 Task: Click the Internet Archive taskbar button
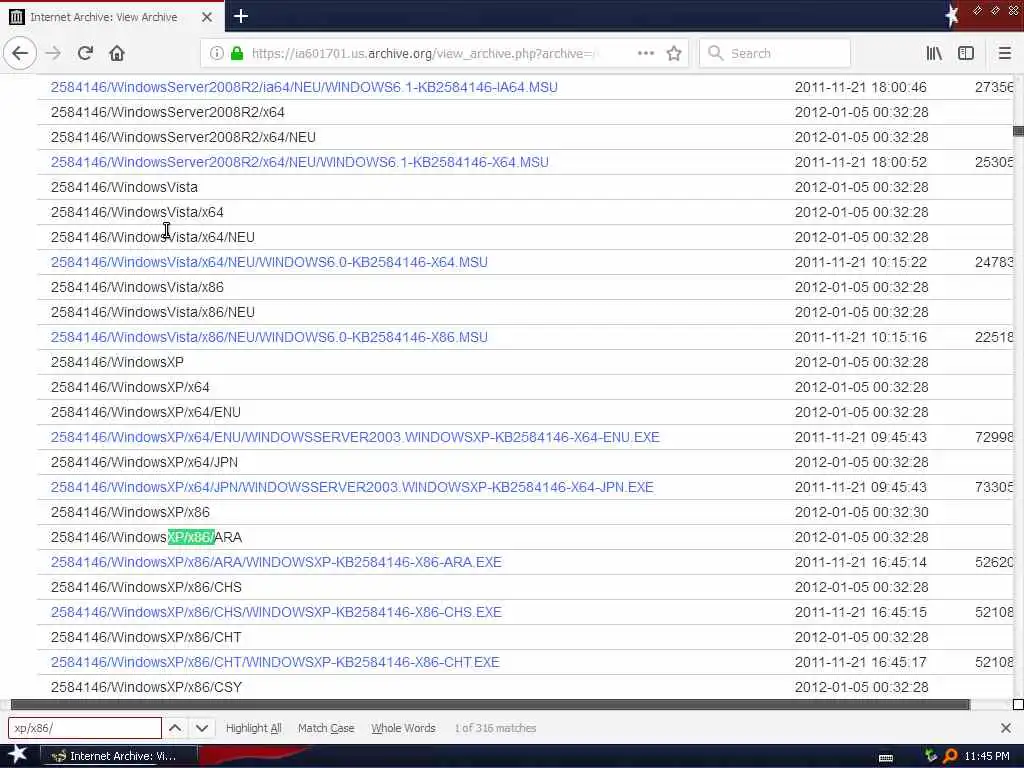119,756
